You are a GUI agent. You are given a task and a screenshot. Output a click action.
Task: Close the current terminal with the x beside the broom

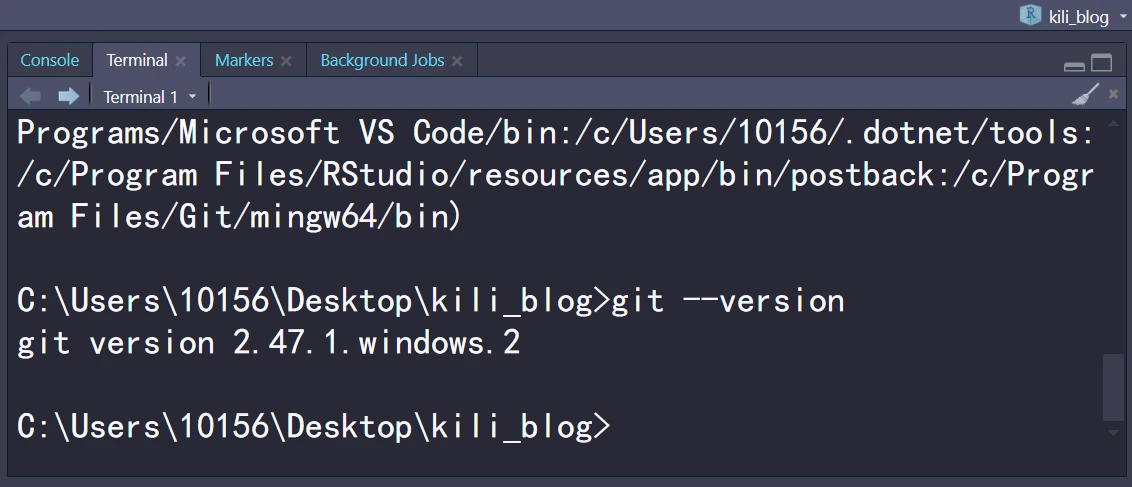tap(1113, 95)
